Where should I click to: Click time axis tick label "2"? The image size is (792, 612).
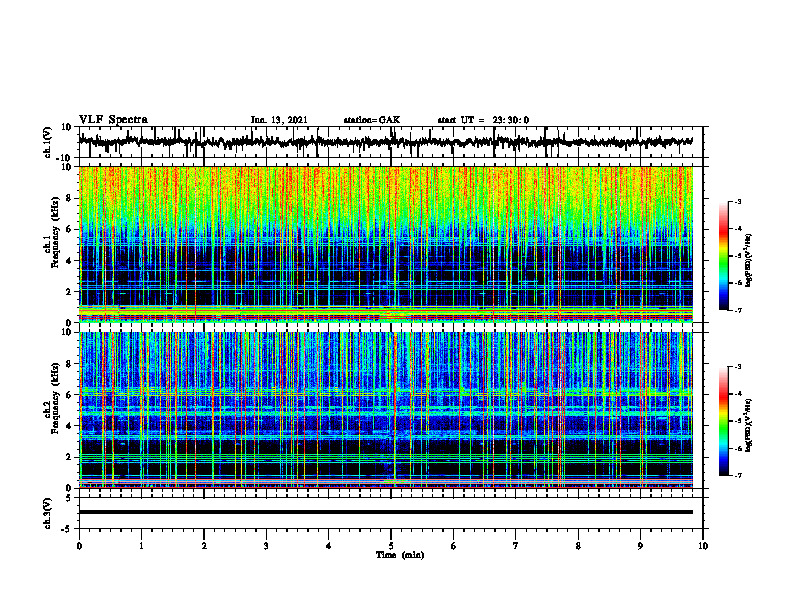click(x=204, y=546)
